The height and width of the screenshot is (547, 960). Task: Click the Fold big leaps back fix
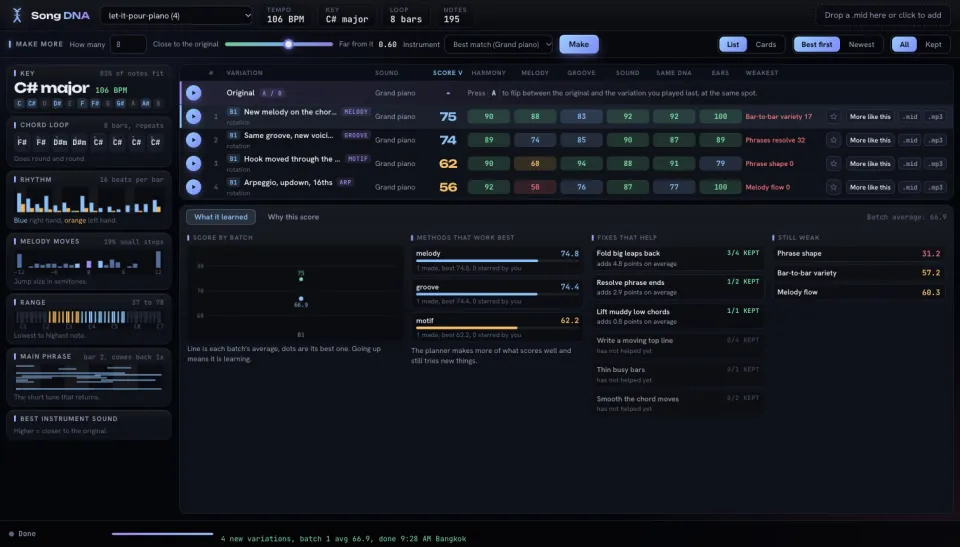click(678, 258)
